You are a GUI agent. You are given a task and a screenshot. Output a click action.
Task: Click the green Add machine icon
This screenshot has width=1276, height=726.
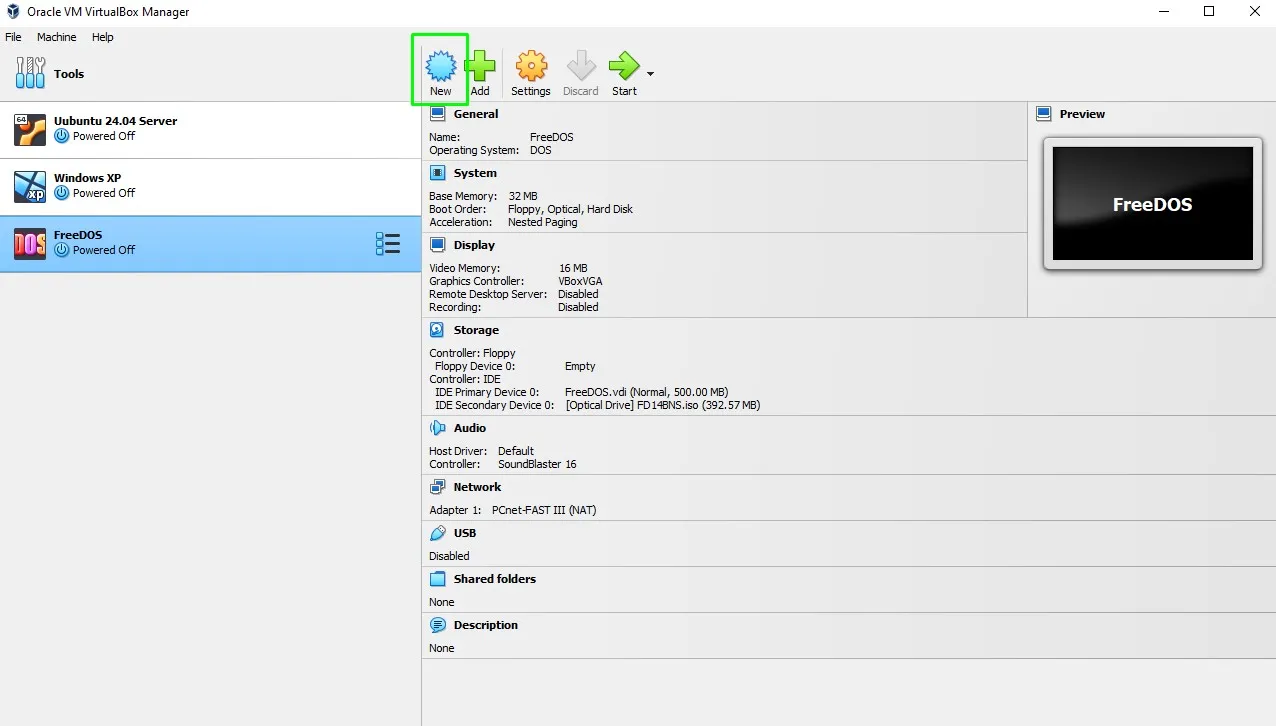(x=480, y=67)
